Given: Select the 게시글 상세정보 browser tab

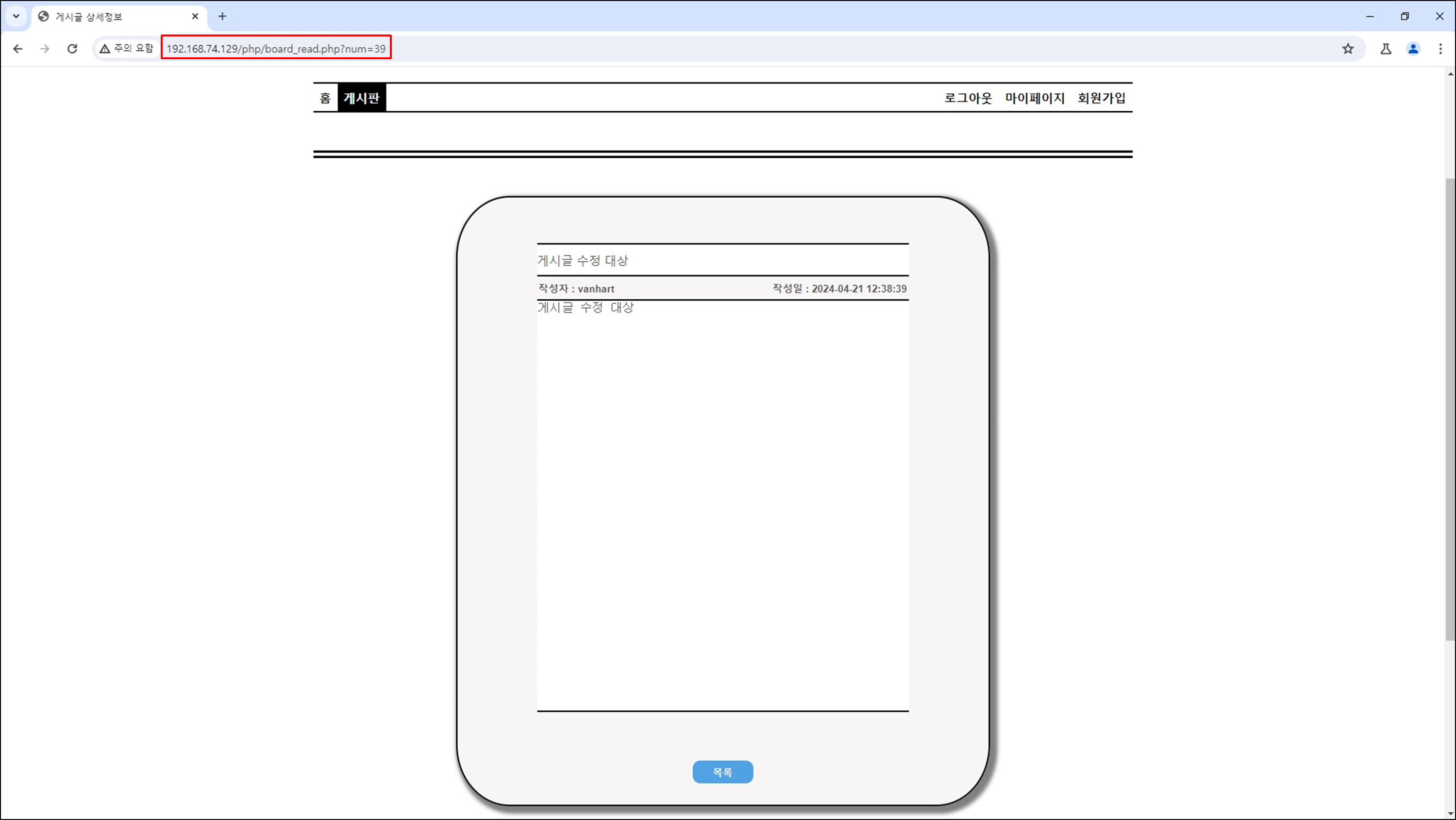Looking at the screenshot, I should [118, 17].
